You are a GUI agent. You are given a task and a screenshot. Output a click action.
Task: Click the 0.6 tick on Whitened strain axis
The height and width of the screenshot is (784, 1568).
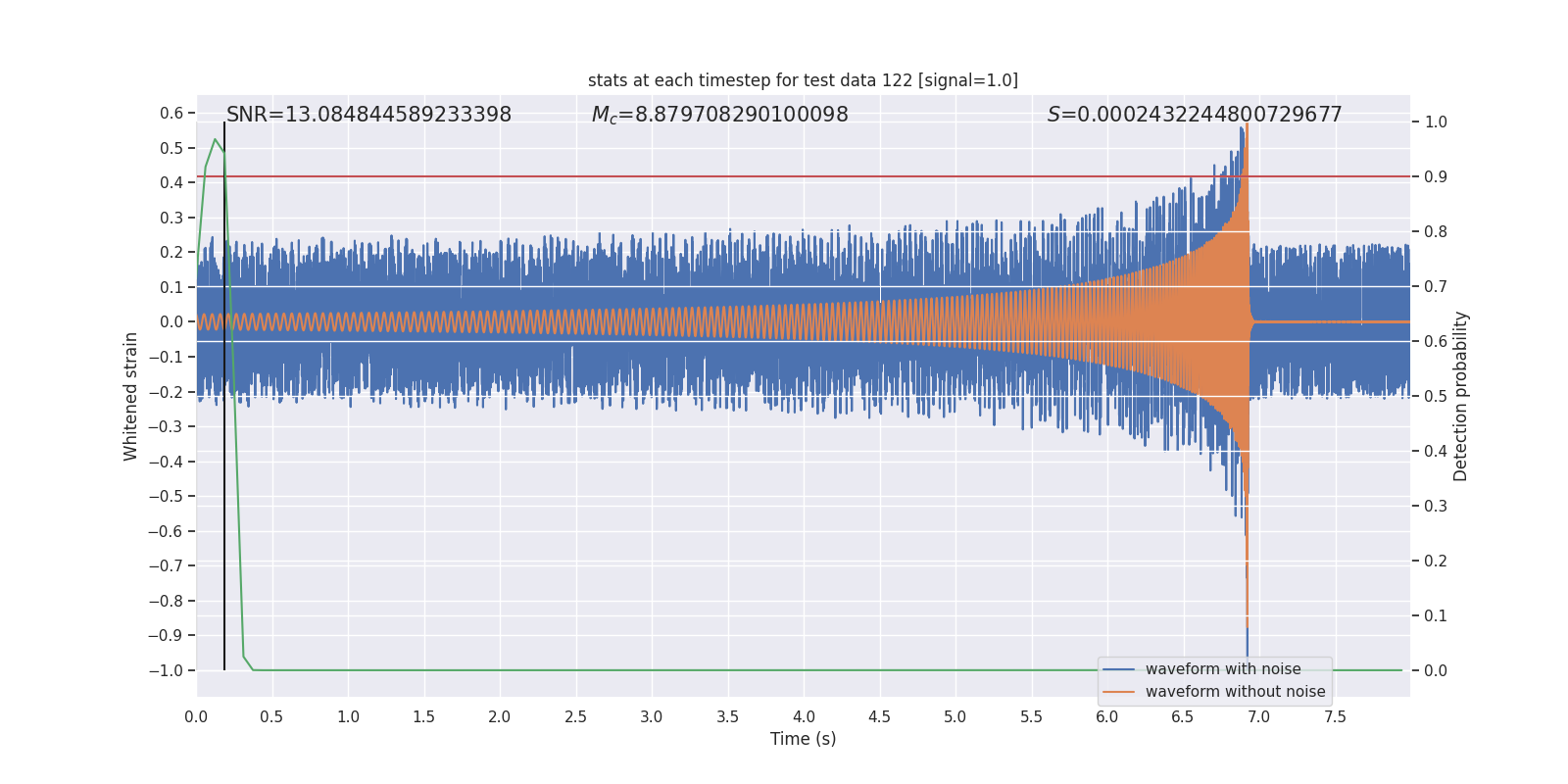(x=171, y=114)
